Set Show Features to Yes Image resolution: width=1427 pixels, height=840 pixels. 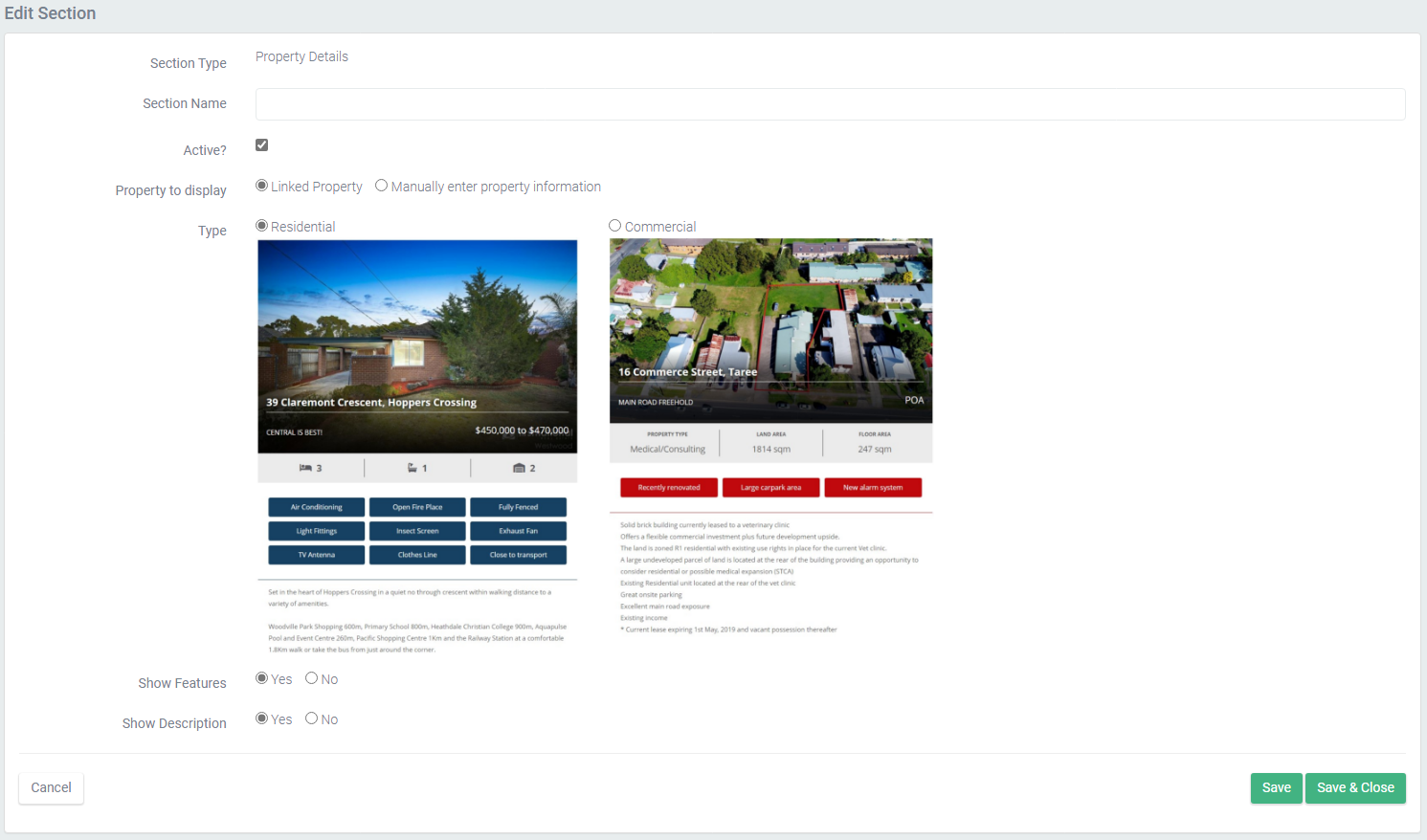coord(261,678)
